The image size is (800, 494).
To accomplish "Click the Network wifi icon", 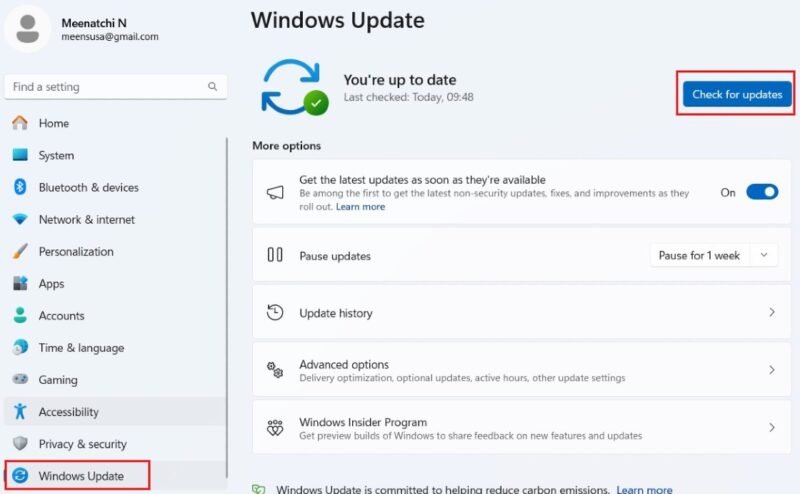I will point(20,219).
